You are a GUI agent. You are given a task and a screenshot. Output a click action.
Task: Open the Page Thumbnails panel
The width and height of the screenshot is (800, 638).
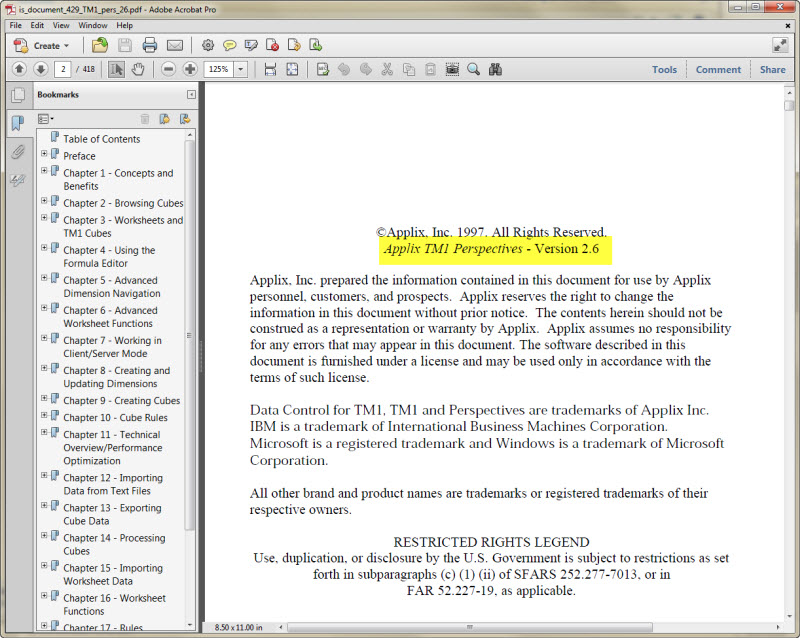pos(18,96)
